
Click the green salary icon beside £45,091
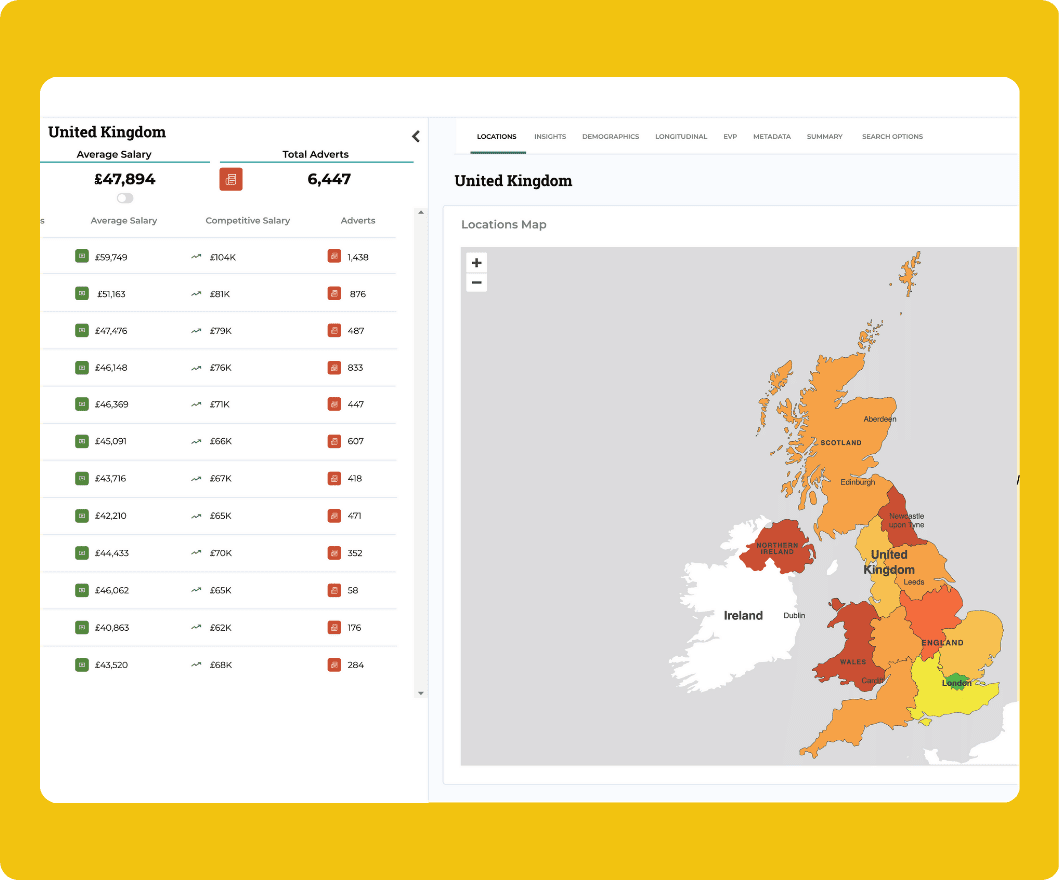coord(82,441)
